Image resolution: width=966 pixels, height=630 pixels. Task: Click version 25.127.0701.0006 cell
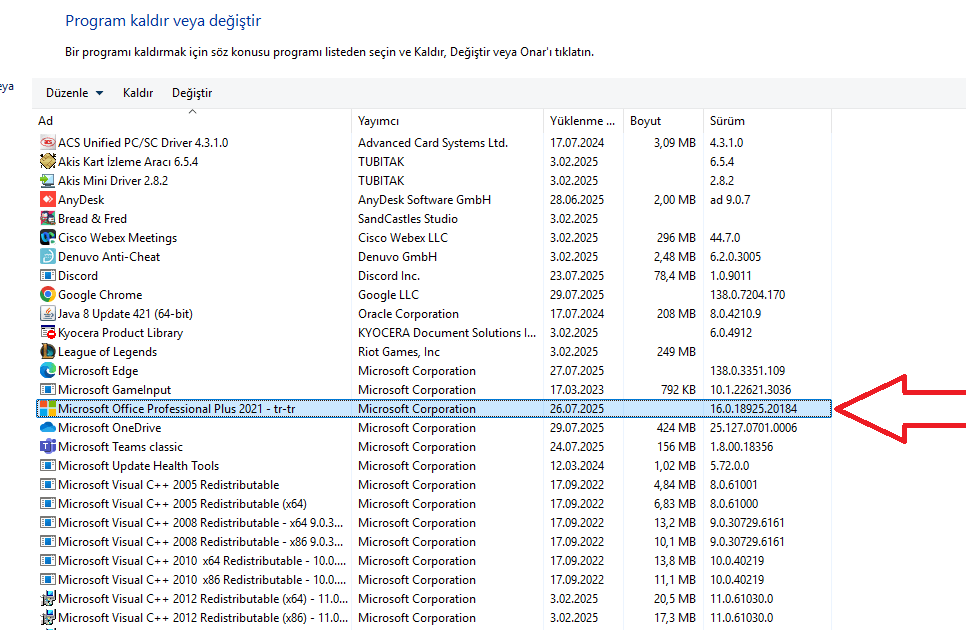click(753, 428)
